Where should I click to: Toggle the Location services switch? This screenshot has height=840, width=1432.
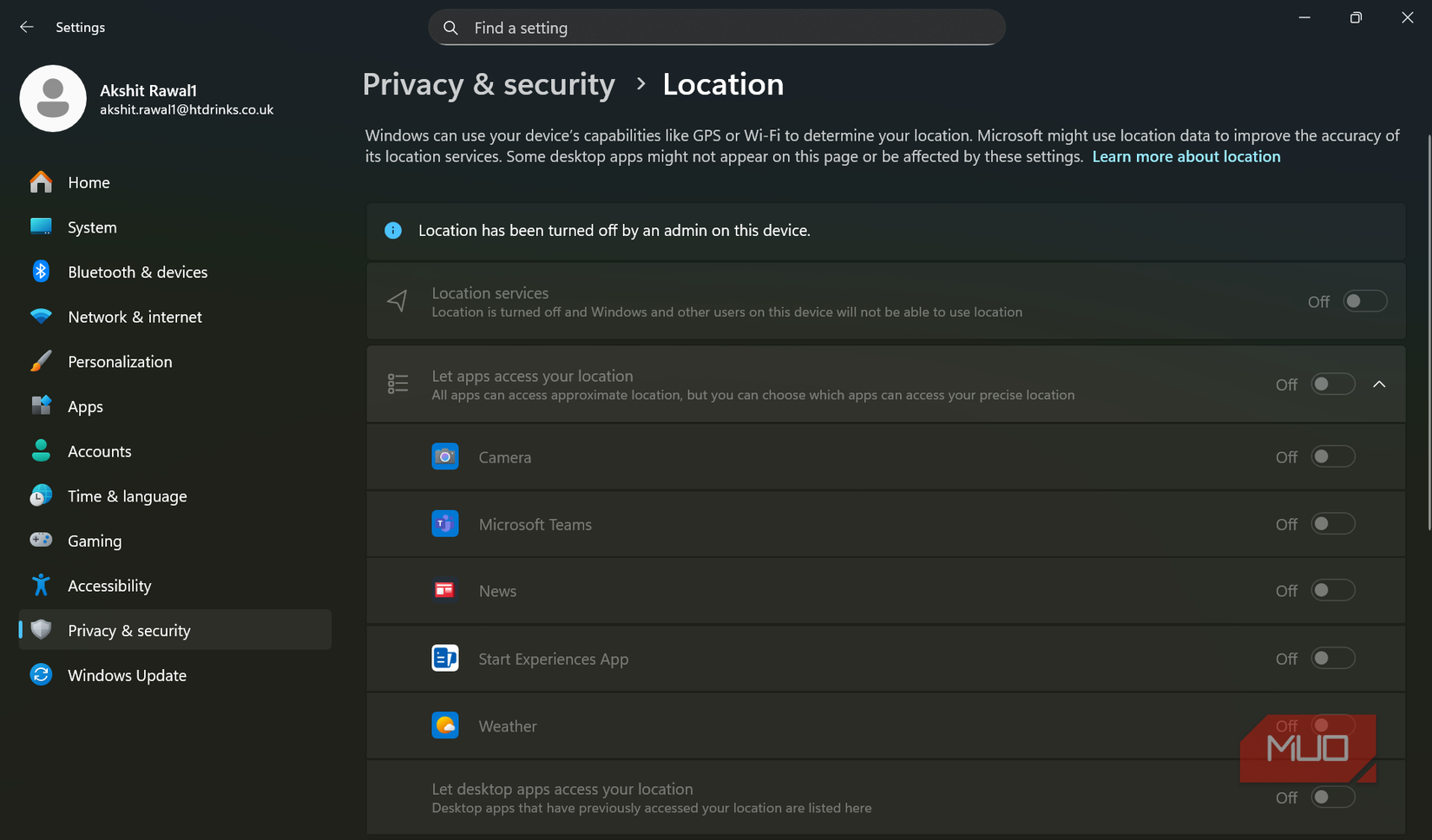click(x=1363, y=301)
